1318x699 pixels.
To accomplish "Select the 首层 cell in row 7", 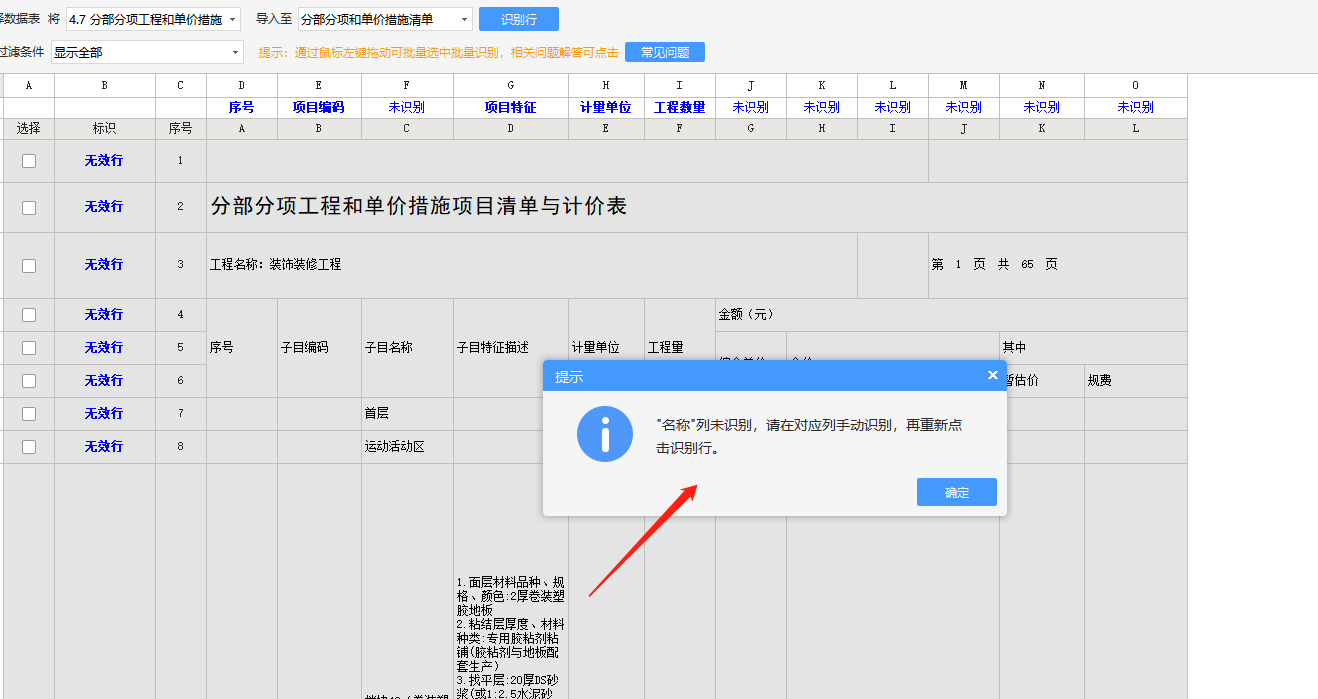I will tap(407, 414).
